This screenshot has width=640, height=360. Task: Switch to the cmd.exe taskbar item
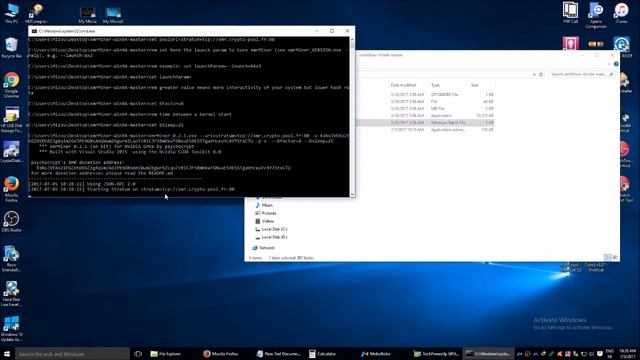(488, 354)
